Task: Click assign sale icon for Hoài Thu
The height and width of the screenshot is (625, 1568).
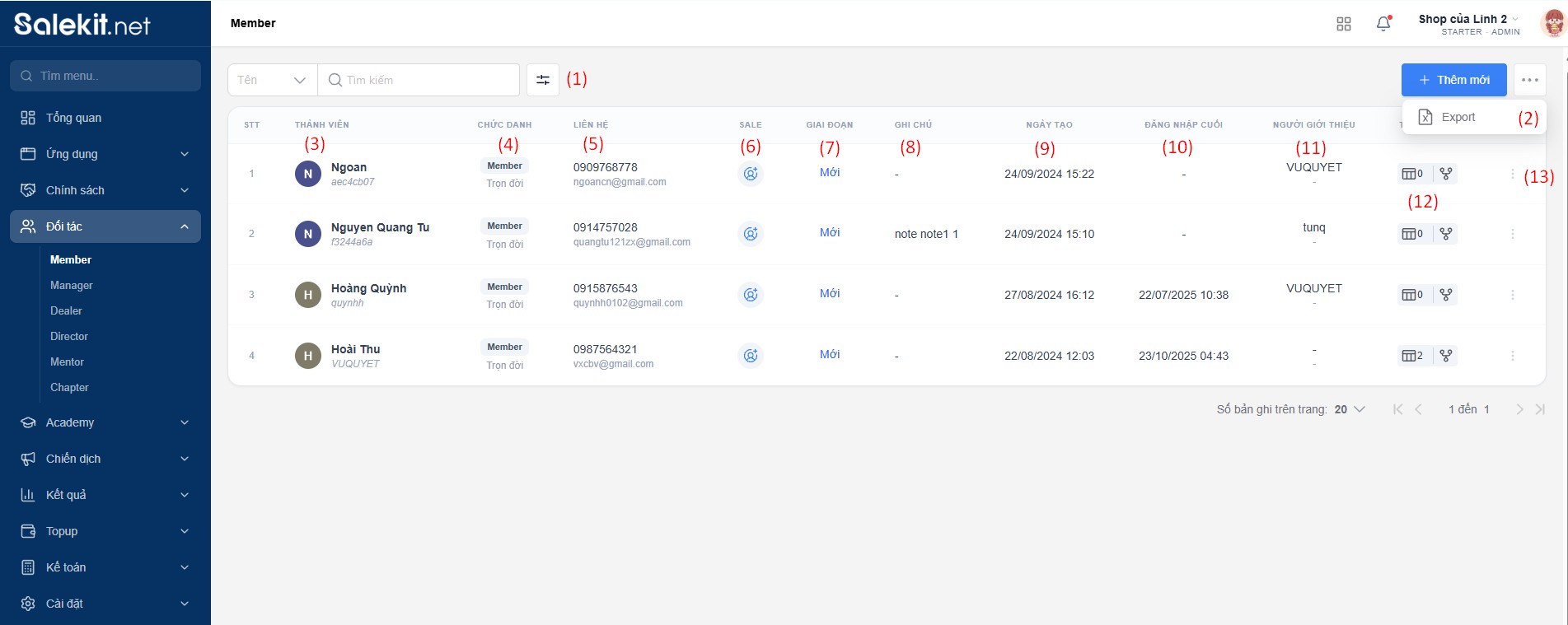Action: [x=750, y=356]
